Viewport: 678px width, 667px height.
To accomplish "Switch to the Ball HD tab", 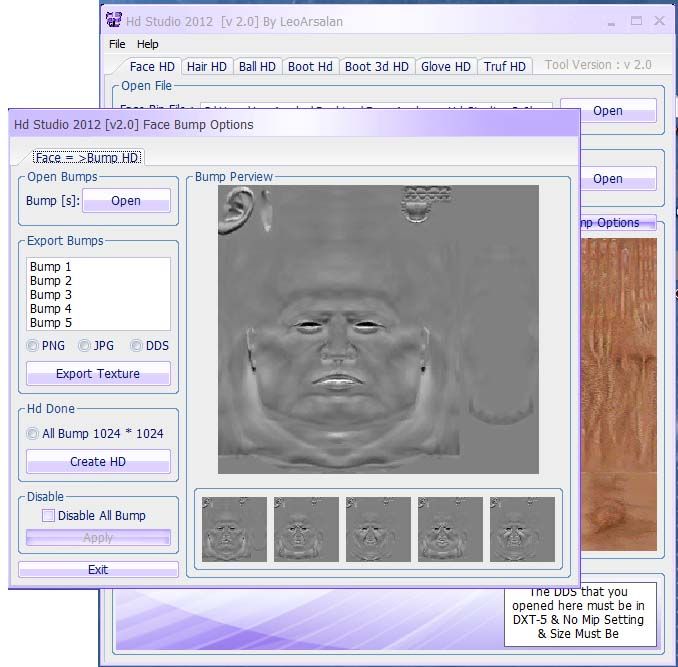I will 257,67.
